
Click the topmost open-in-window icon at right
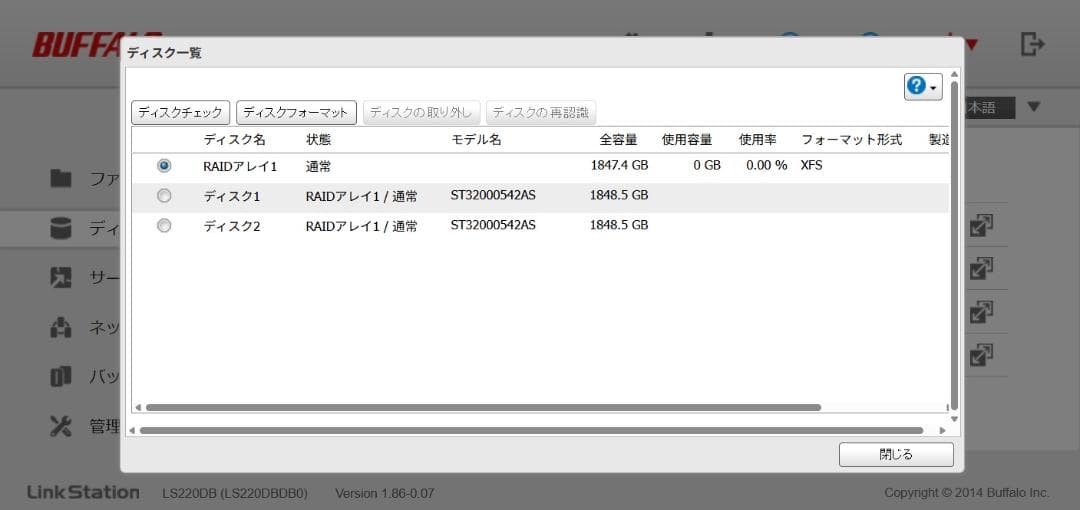(x=981, y=225)
